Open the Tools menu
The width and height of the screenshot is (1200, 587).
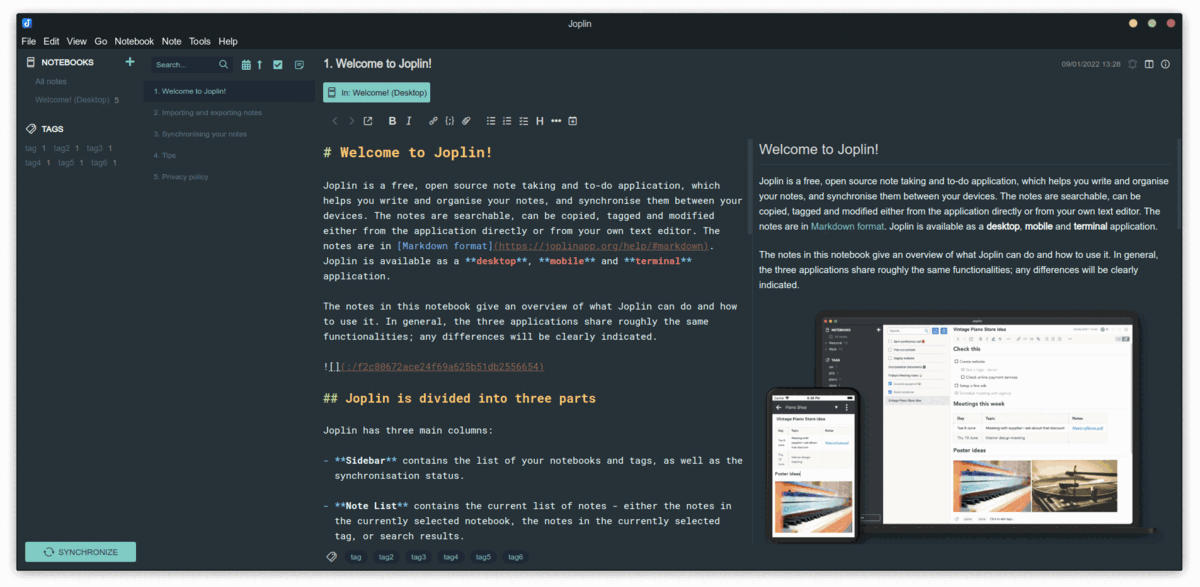(x=200, y=41)
